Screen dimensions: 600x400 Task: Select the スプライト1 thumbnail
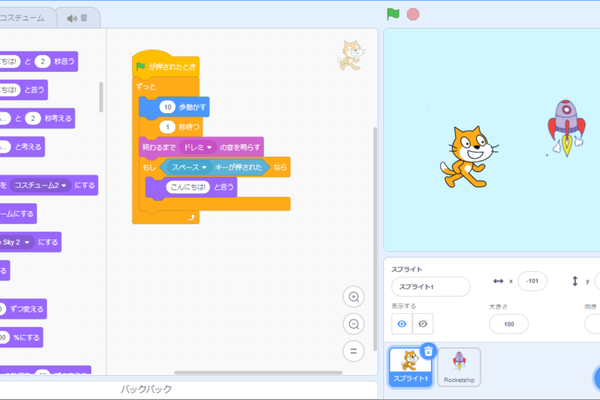point(411,367)
